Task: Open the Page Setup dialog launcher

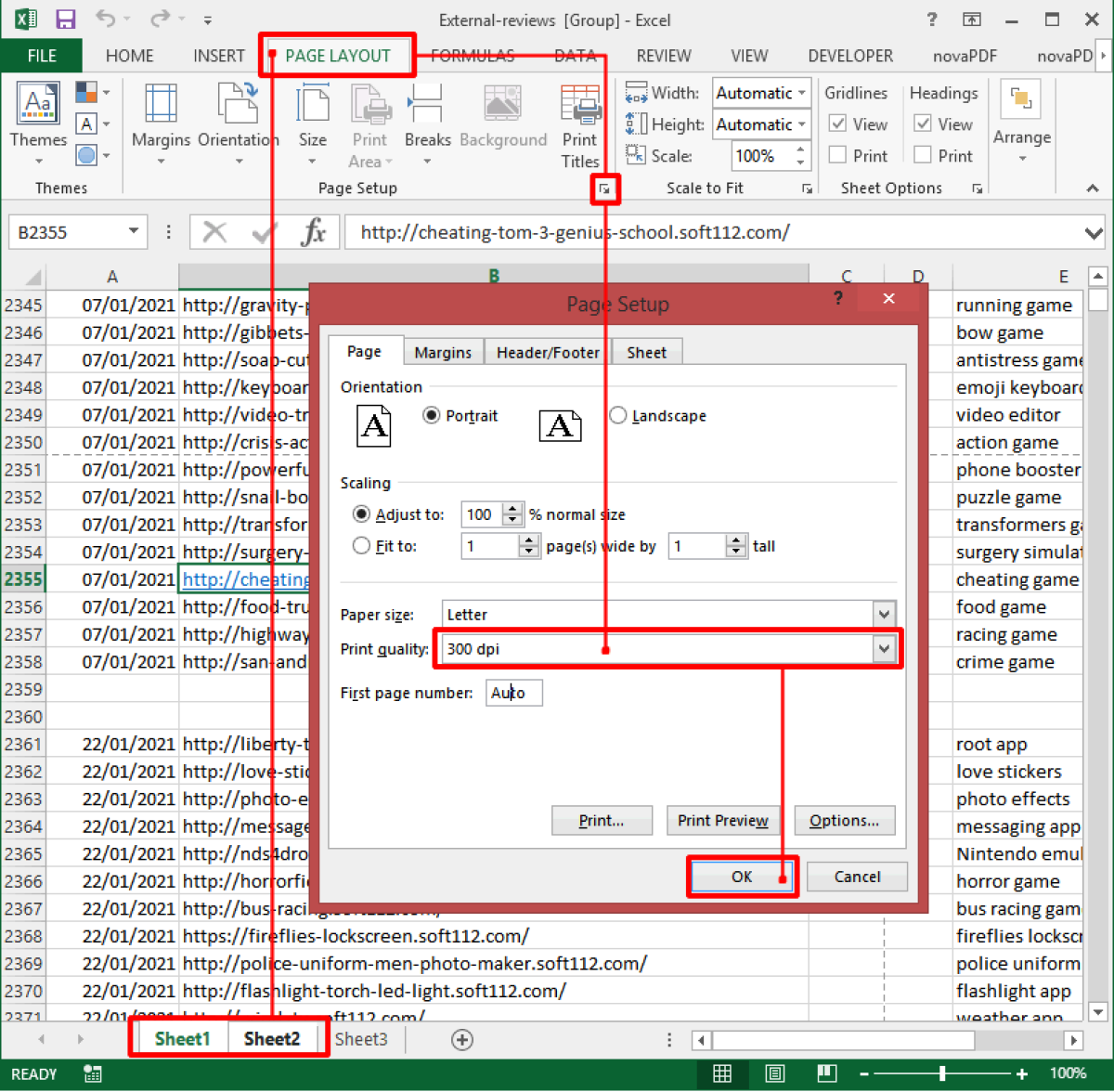Action: pos(604,189)
